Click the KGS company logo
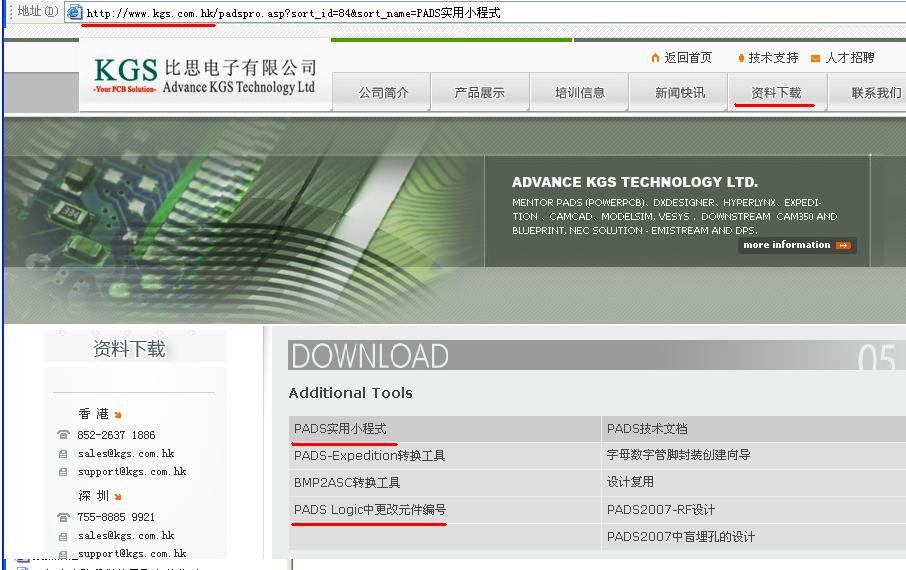 205,76
